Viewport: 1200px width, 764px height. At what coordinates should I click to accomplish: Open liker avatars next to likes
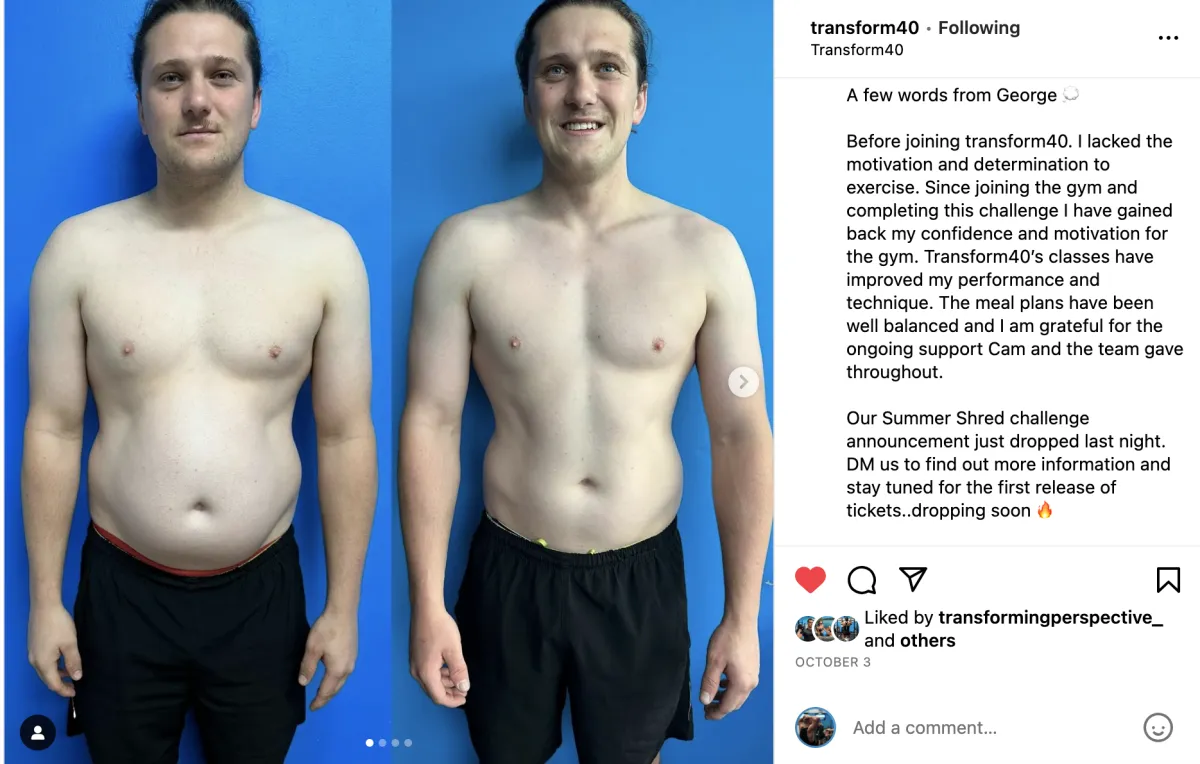coord(827,629)
